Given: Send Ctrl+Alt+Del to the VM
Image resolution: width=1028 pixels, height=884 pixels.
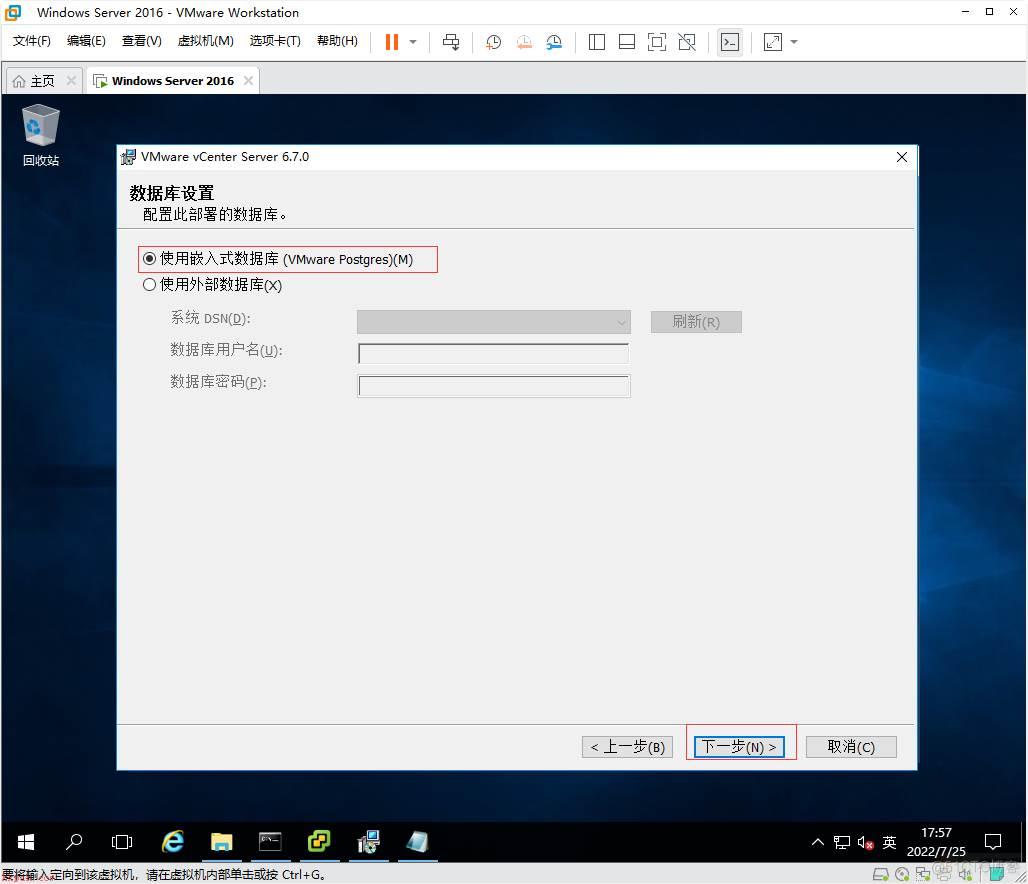Looking at the screenshot, I should pos(451,42).
